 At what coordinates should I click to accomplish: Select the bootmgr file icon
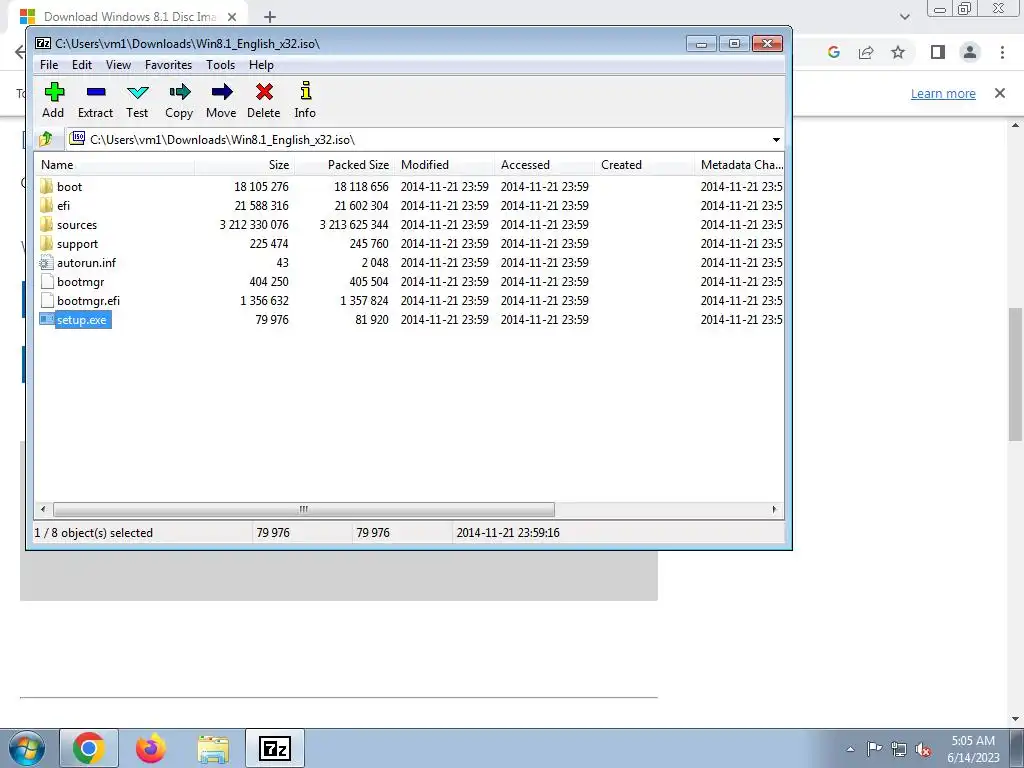point(46,281)
